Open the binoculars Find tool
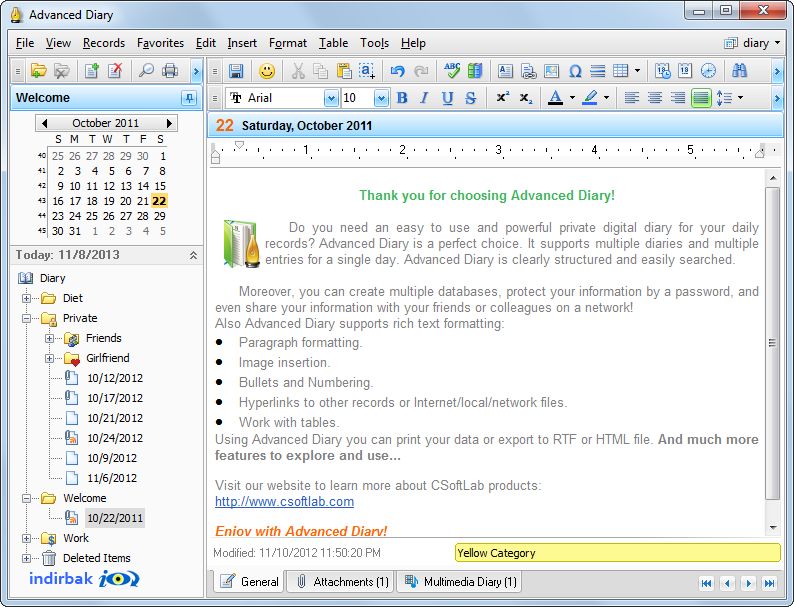794x607 pixels. tap(739, 71)
